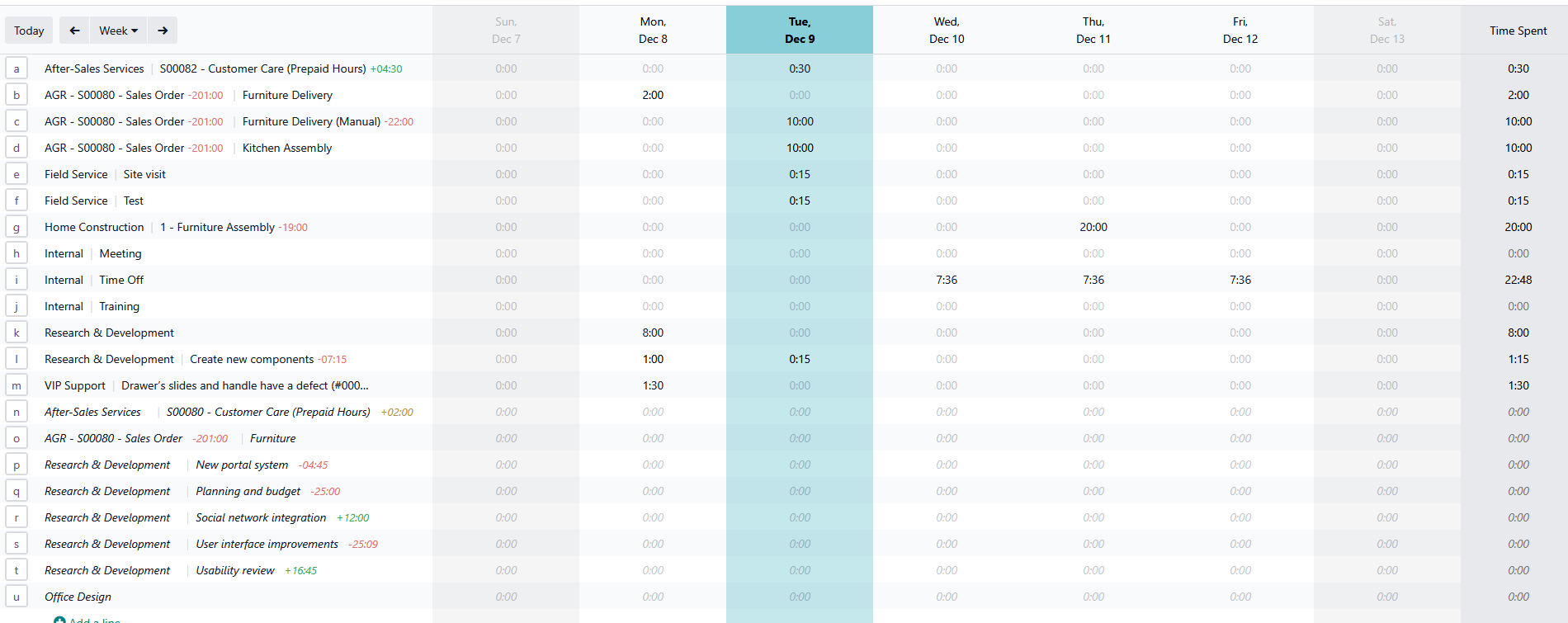Click timer key 'u' for Office Design
This screenshot has height=623, width=1568.
pos(17,597)
